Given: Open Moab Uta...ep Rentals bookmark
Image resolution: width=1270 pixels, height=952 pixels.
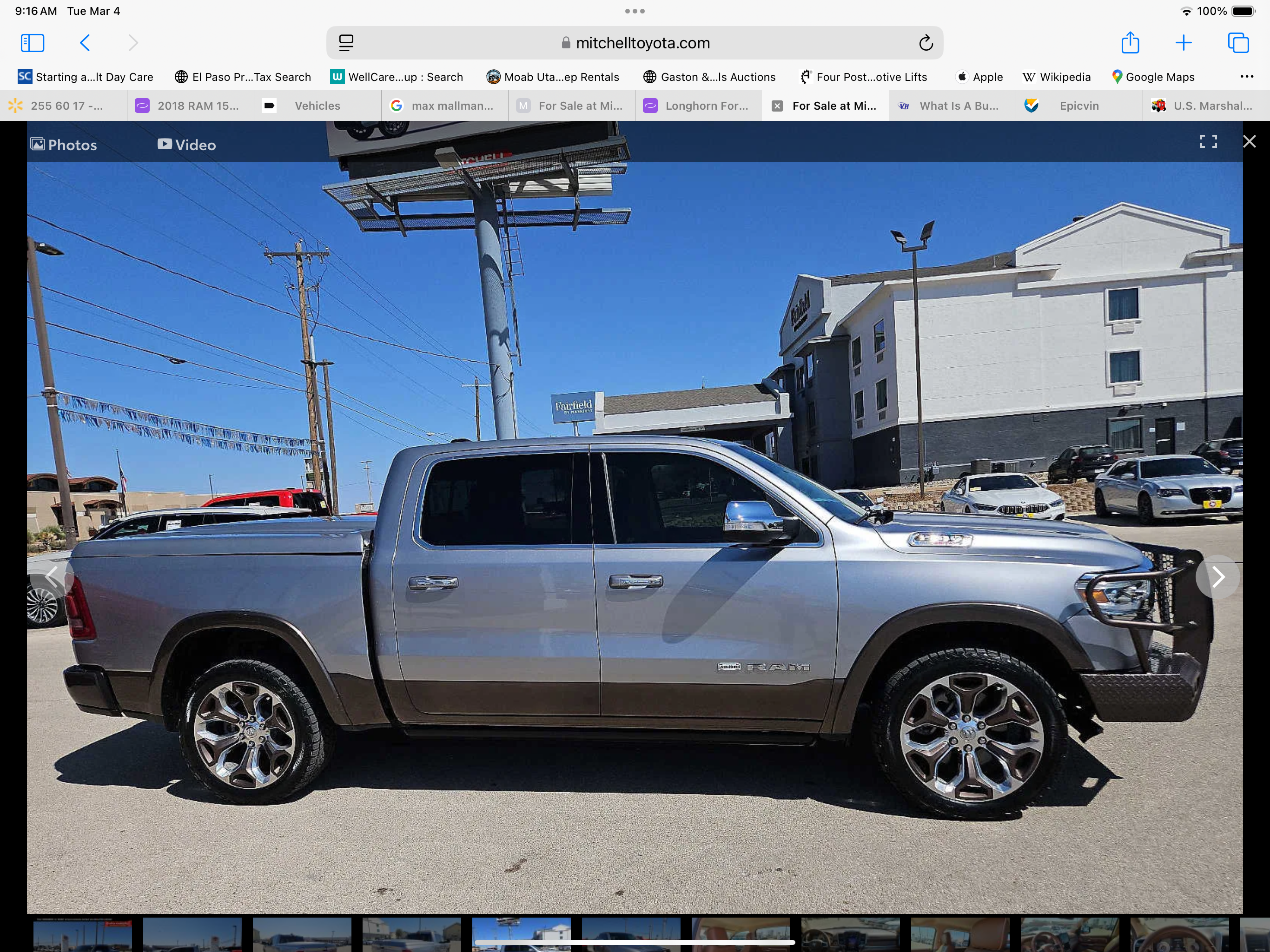Looking at the screenshot, I should (553, 77).
